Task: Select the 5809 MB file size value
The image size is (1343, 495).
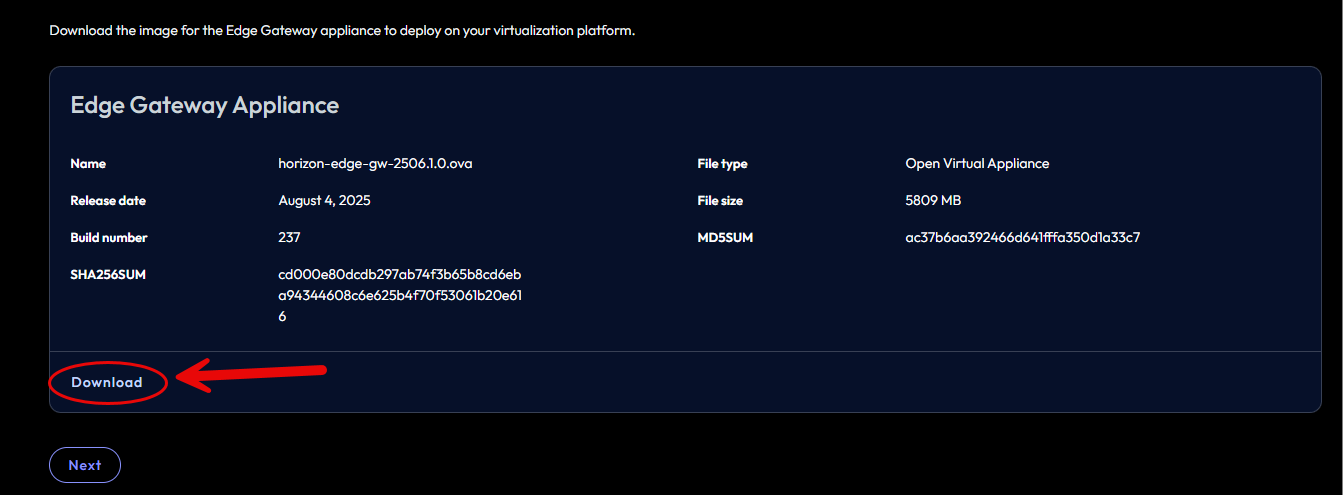Action: tap(933, 200)
